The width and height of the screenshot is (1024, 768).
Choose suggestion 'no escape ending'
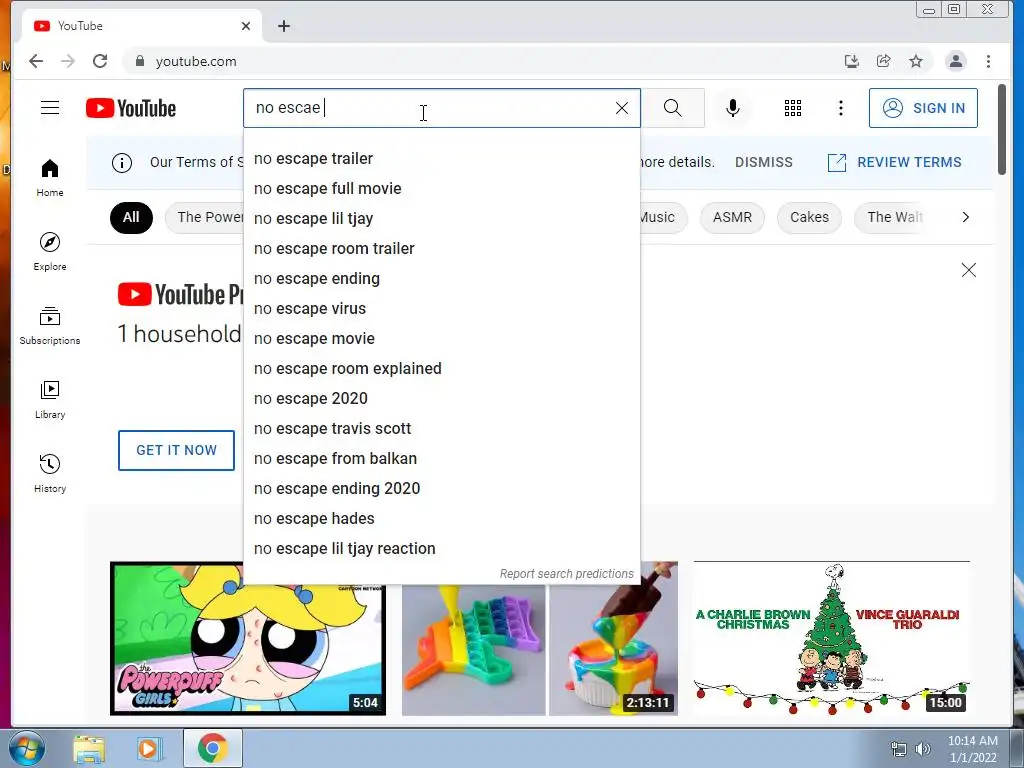pyautogui.click(x=441, y=279)
